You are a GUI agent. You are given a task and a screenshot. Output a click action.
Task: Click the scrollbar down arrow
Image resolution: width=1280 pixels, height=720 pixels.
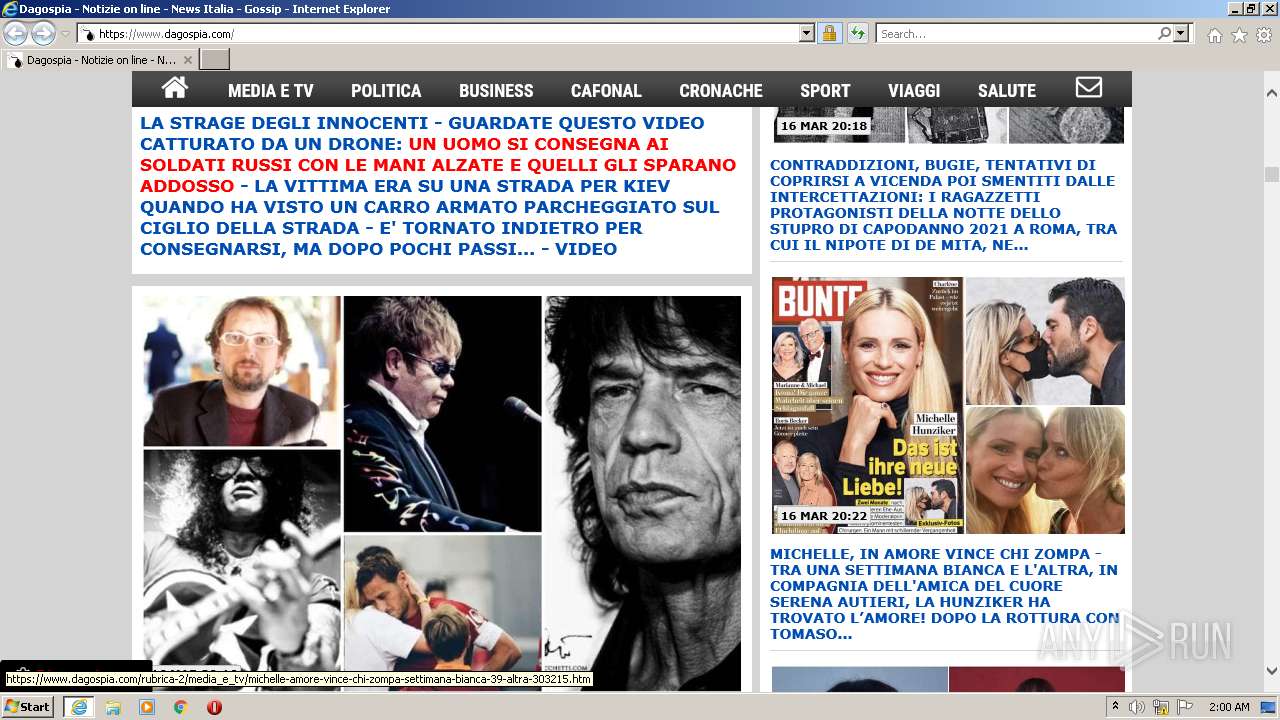tap(1271, 671)
